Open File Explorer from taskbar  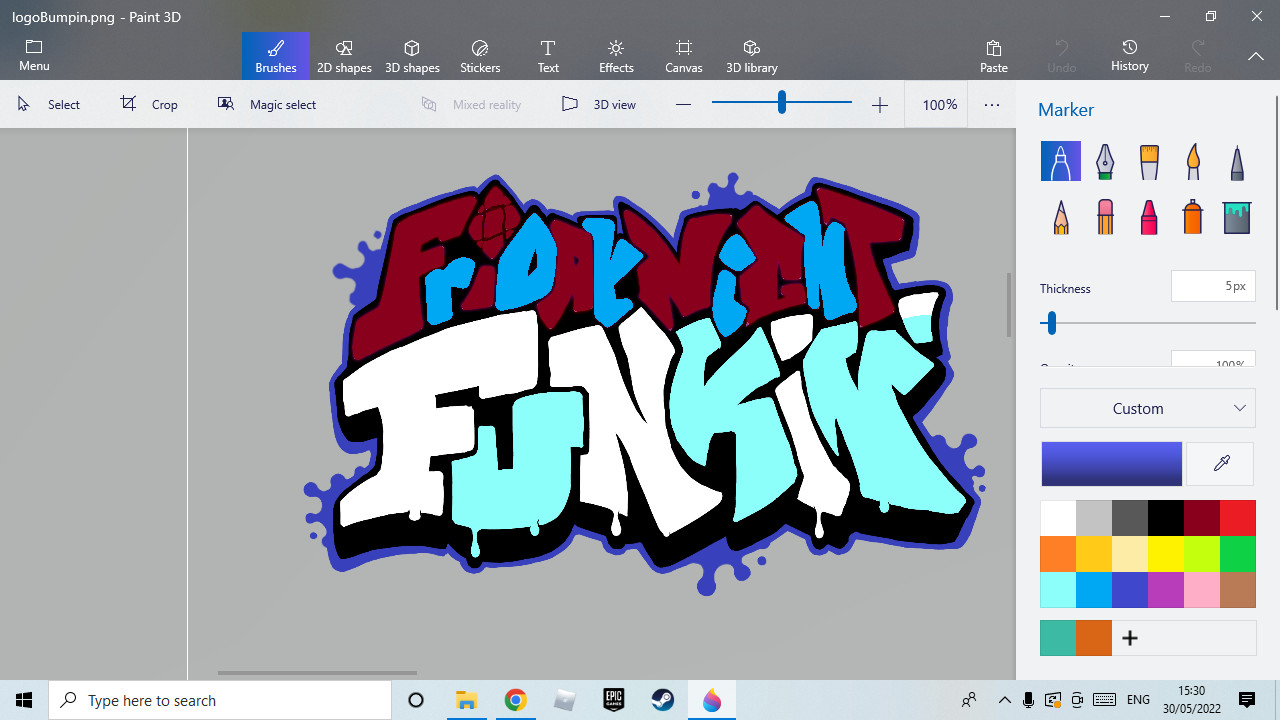[x=466, y=700]
